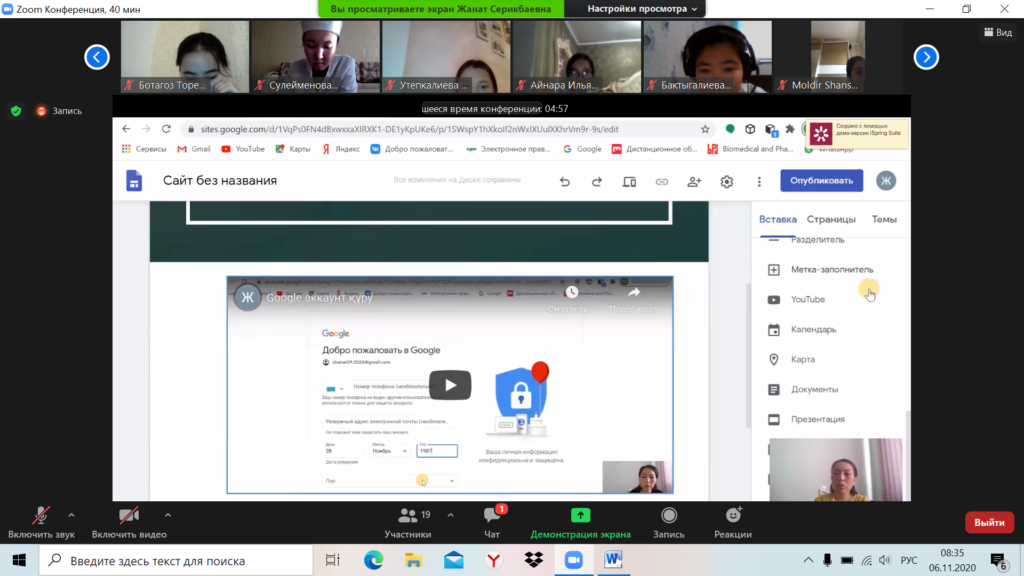
Task: Expand video options arrow next to camera
Action: click(x=168, y=515)
